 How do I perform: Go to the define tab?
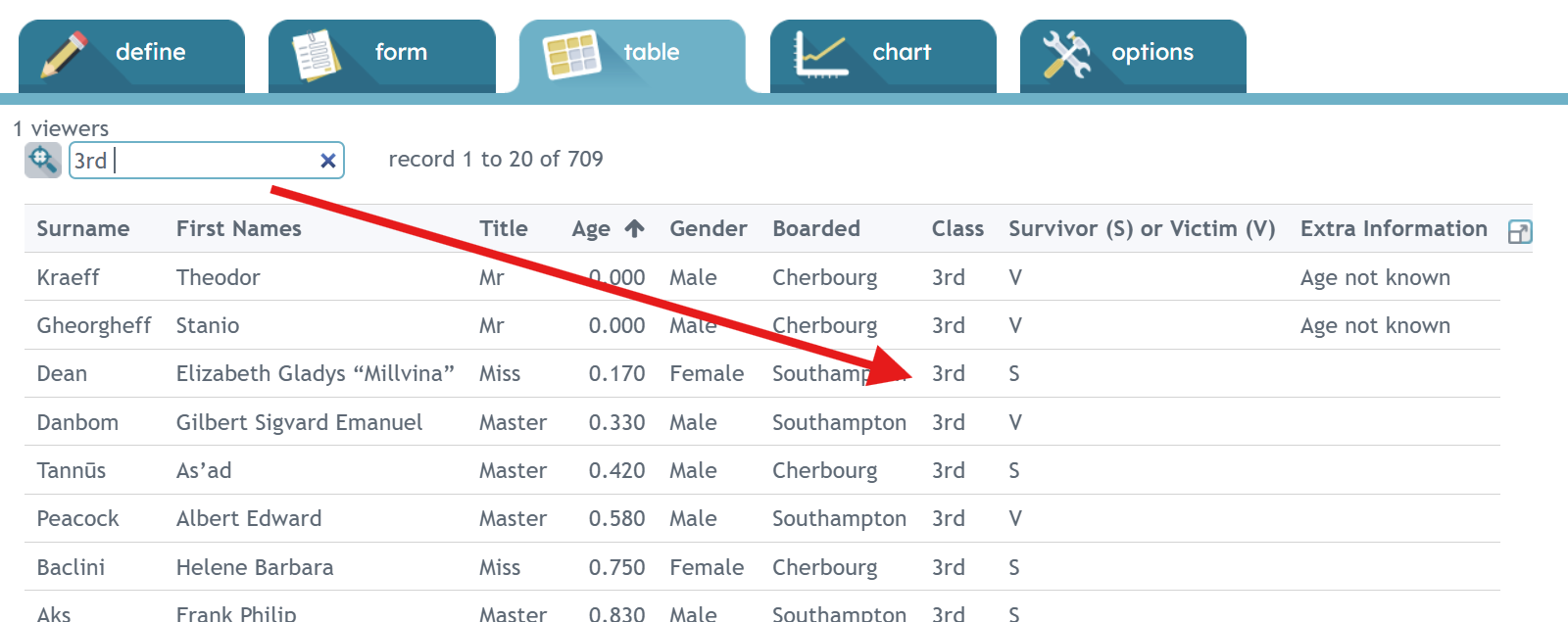(131, 56)
